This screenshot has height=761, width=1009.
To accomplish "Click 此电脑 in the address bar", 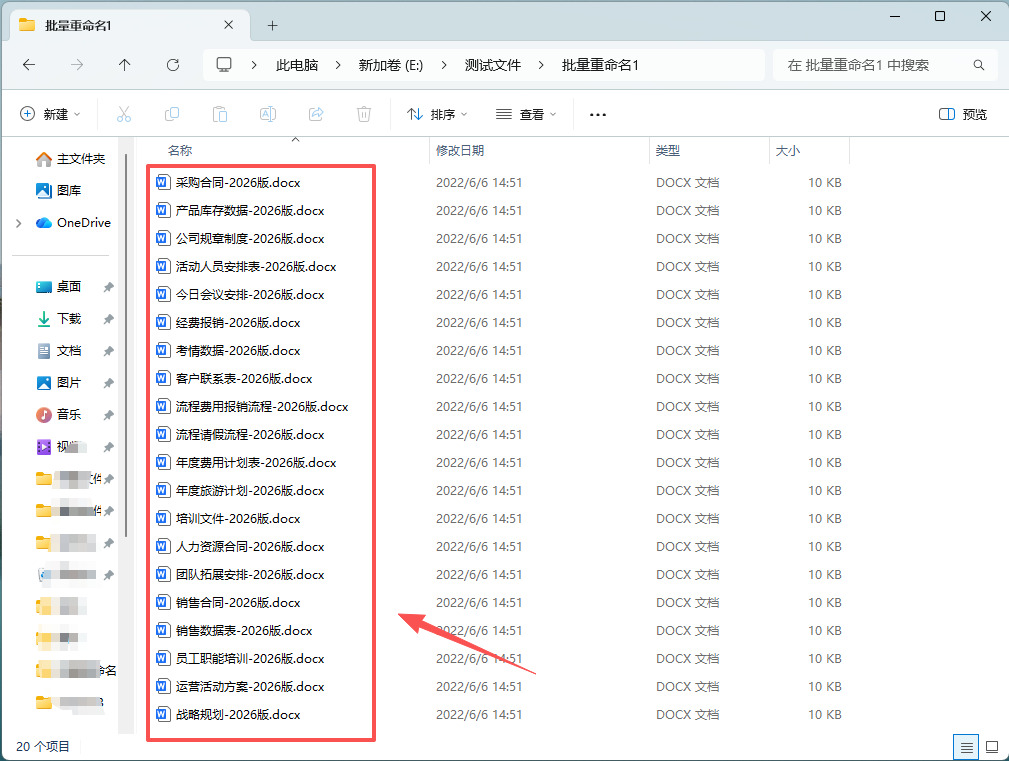I will tap(297, 65).
